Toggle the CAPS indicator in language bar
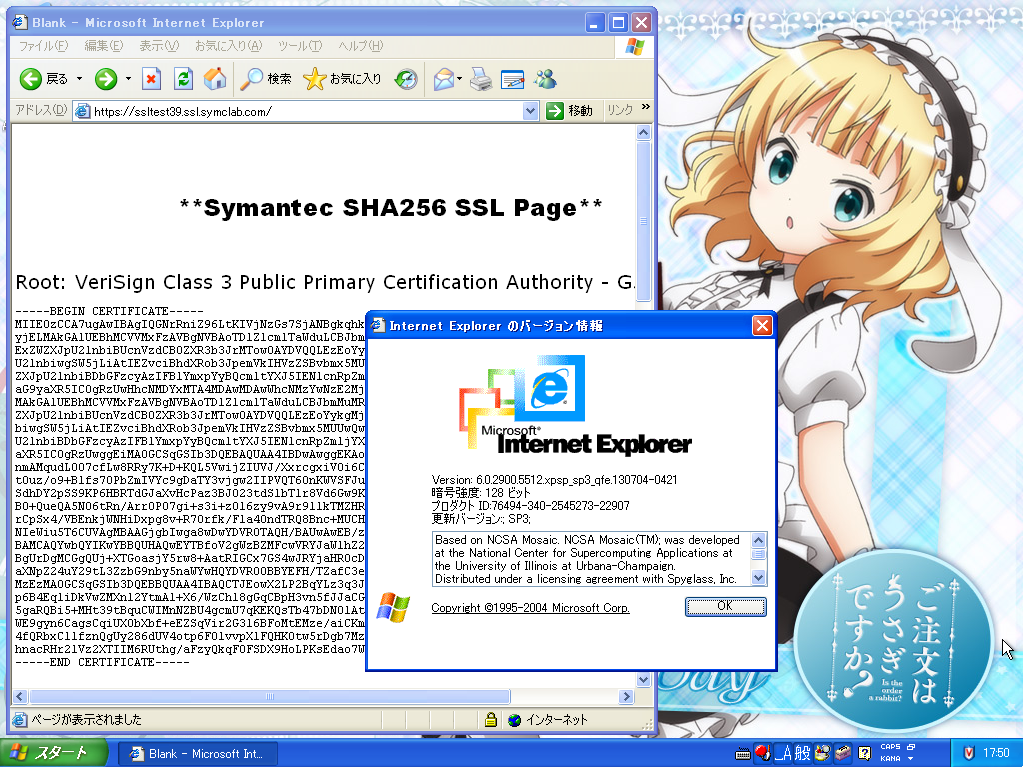Image resolution: width=1024 pixels, height=767 pixels. [890, 747]
